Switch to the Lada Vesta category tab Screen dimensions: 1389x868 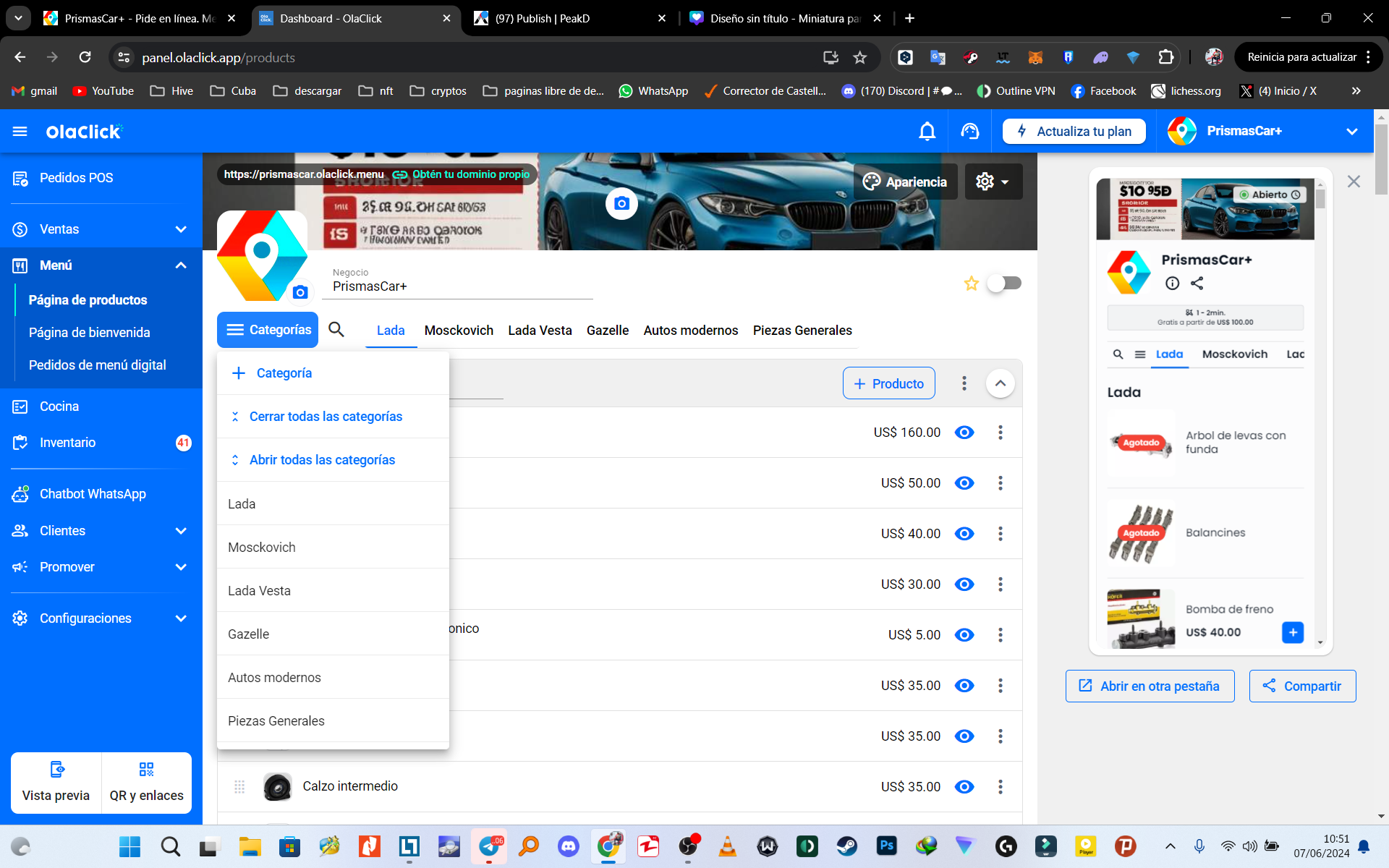[x=540, y=331]
